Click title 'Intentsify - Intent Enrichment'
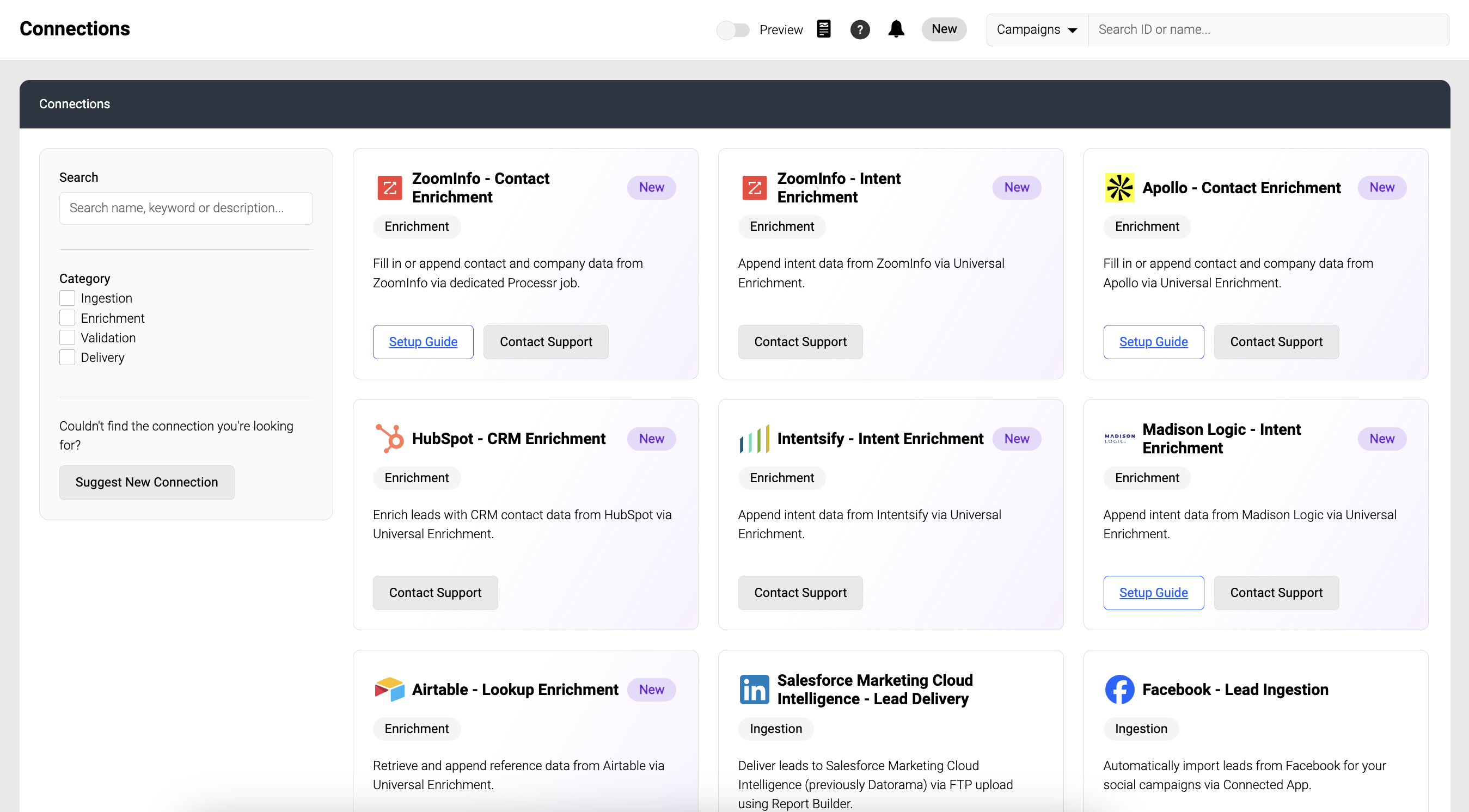The width and height of the screenshot is (1469, 812). pyautogui.click(x=880, y=439)
